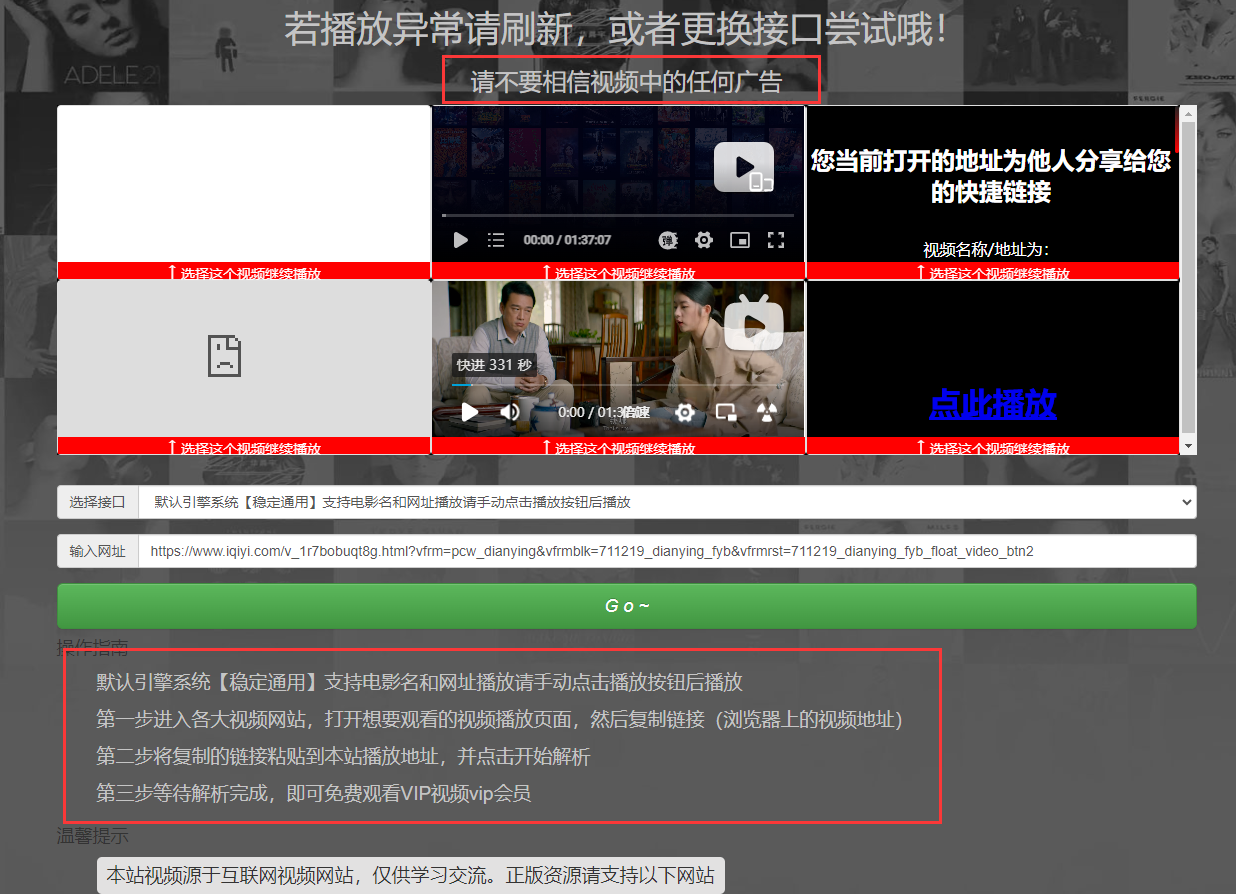Image resolution: width=1236 pixels, height=894 pixels.
Task: Click the 第三步等待解析完成 instruction line
Action: (313, 794)
